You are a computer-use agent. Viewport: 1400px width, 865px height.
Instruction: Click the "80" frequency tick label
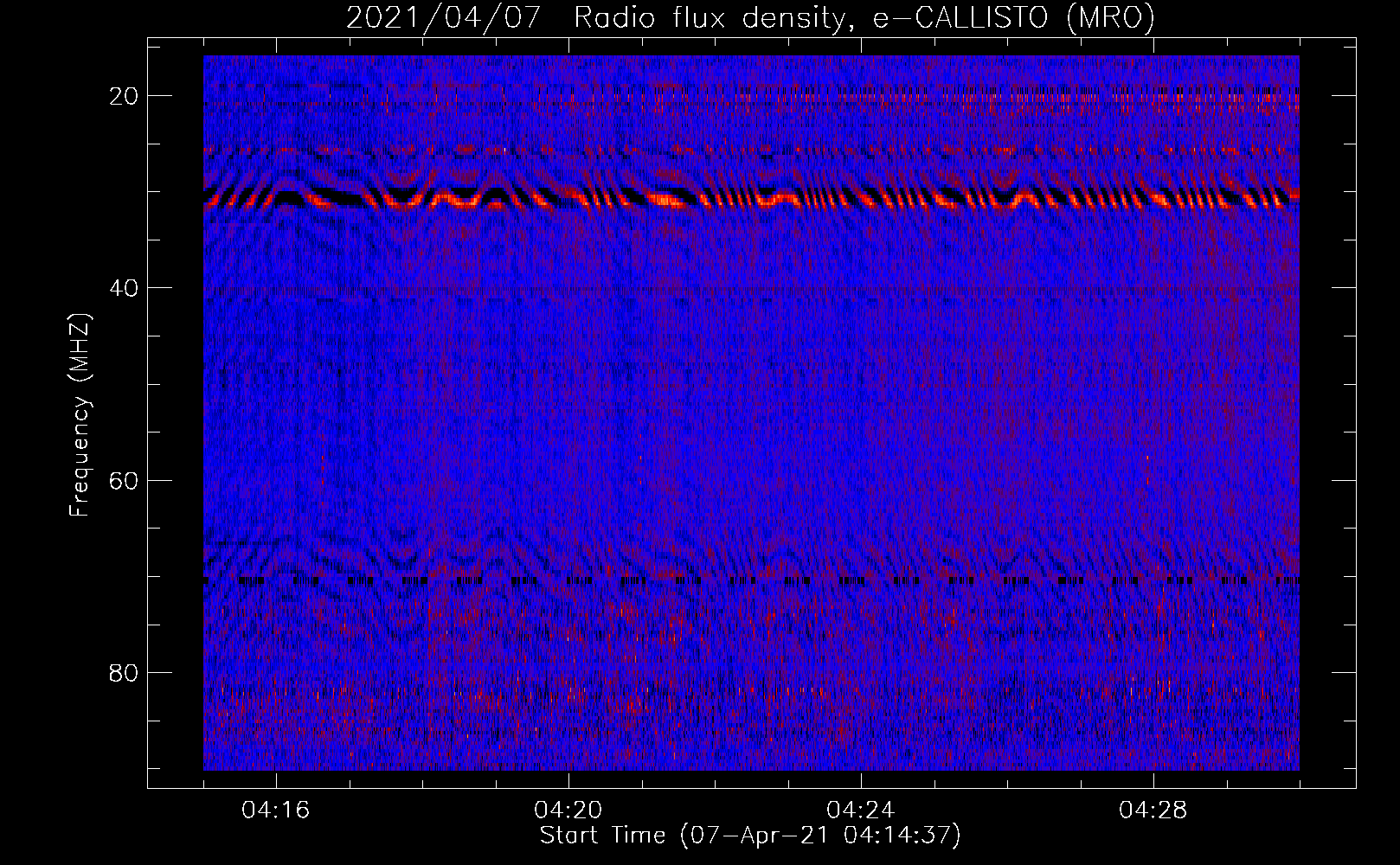pyautogui.click(x=124, y=672)
